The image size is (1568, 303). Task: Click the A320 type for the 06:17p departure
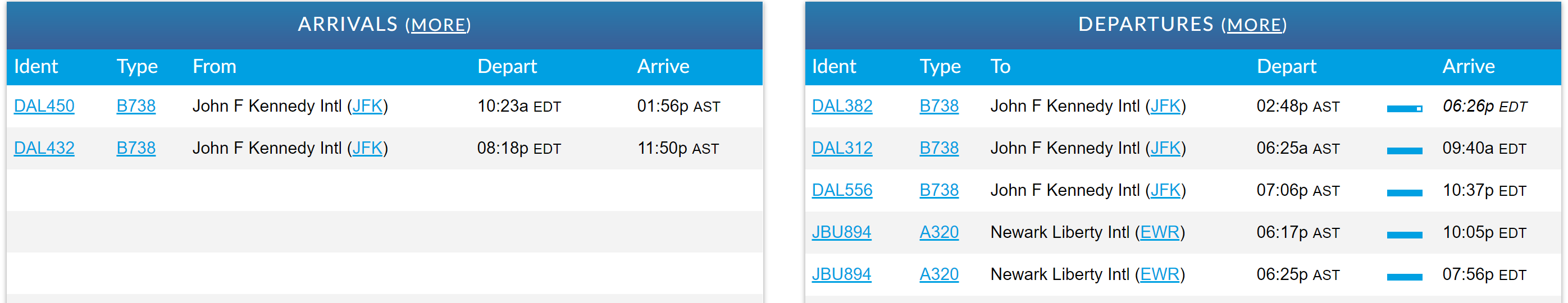click(938, 232)
